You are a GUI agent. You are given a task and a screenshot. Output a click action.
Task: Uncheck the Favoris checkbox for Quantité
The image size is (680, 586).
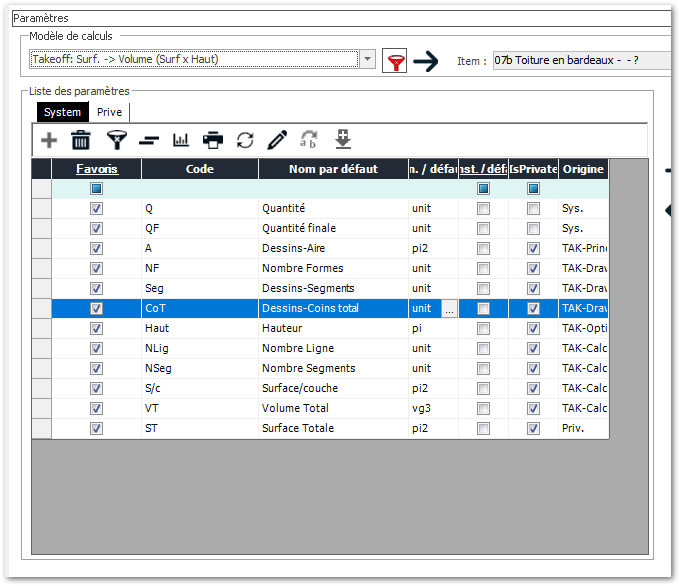click(x=96, y=209)
